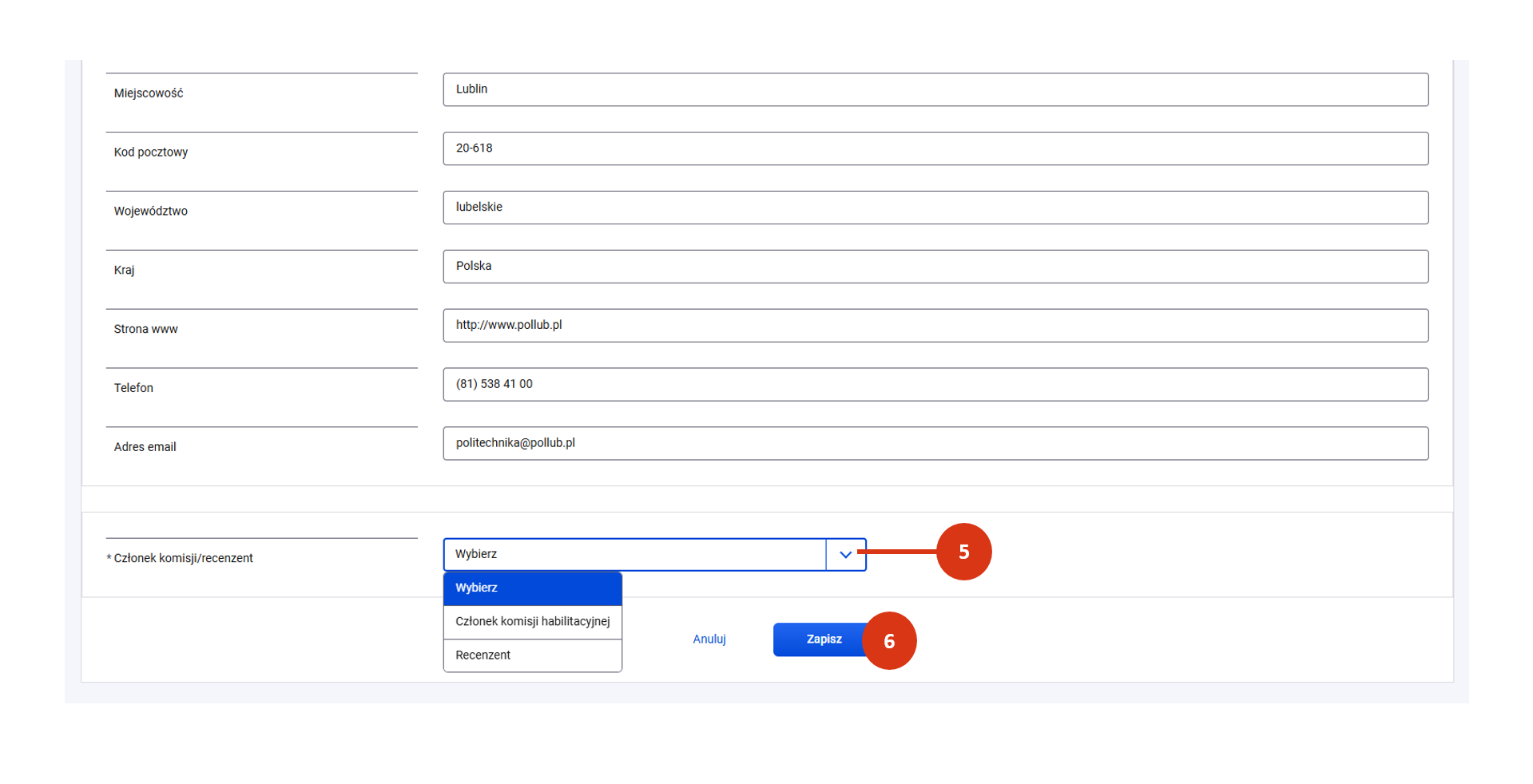Open the Członek komisji/recenzent combo box
This screenshot has height=784, width=1533.
(x=634, y=555)
